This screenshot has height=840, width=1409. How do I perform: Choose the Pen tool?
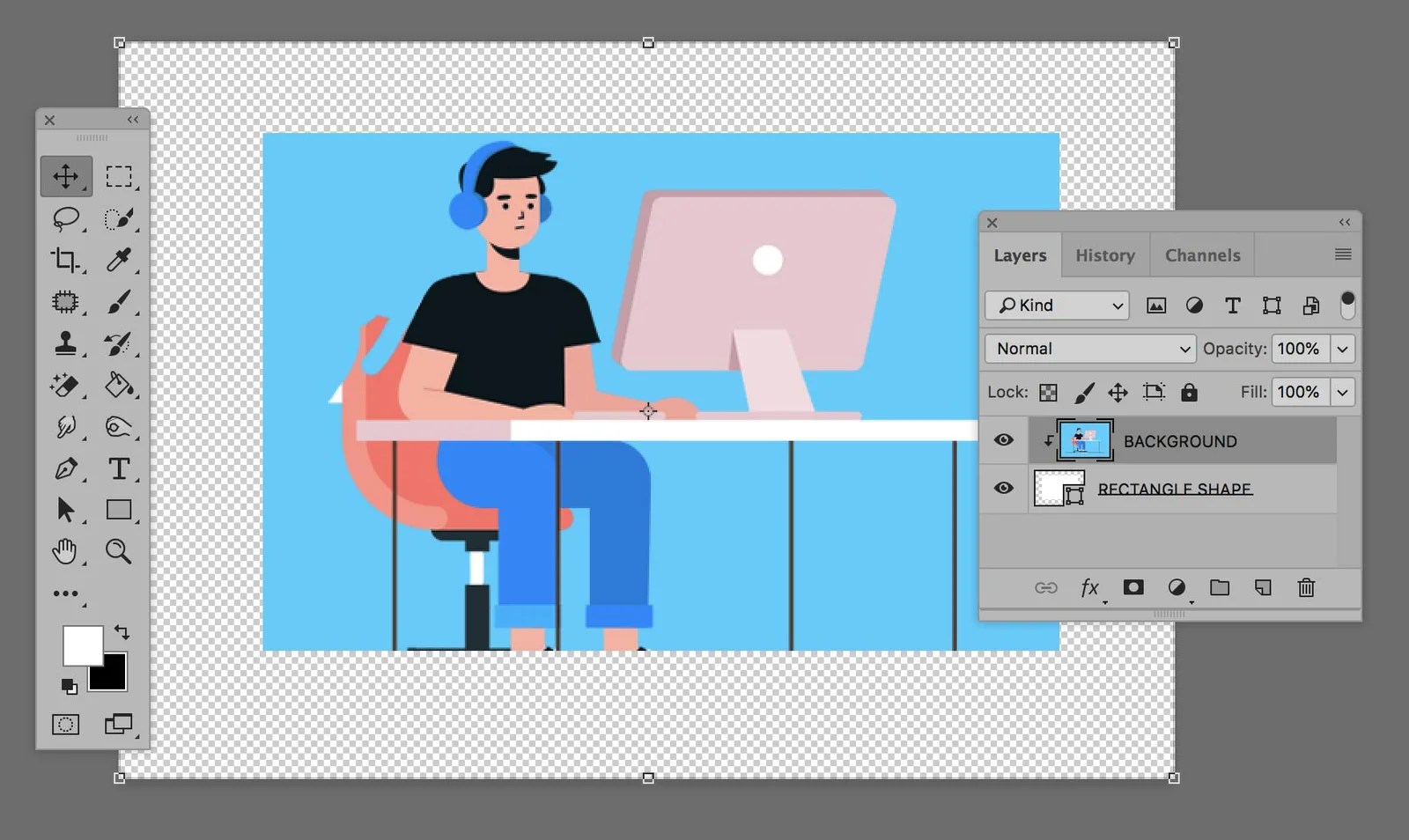(66, 468)
